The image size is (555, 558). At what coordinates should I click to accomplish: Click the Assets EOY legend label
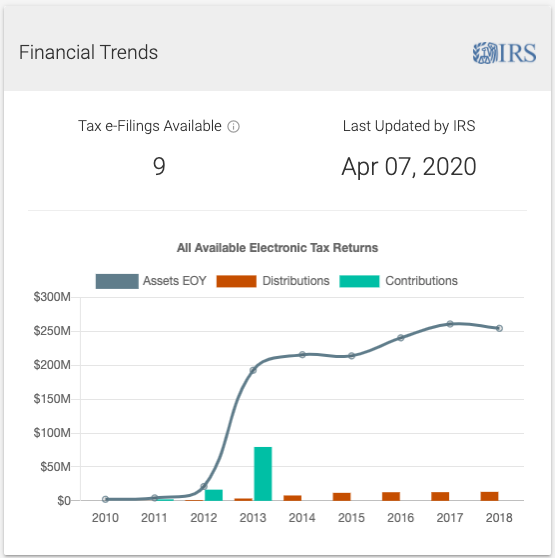click(x=174, y=281)
